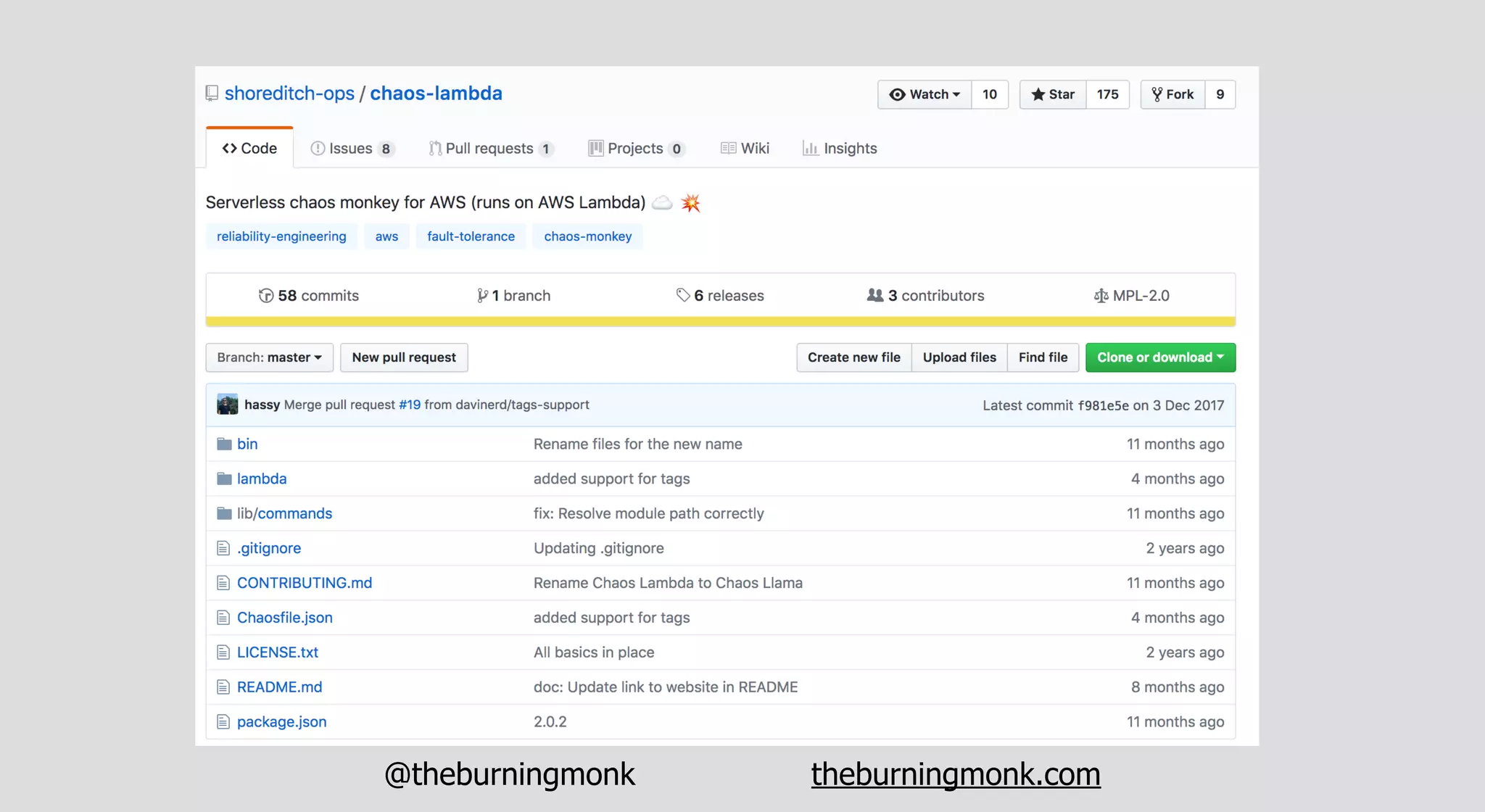The height and width of the screenshot is (812, 1485).
Task: Open the Issues tab
Action: [352, 149]
